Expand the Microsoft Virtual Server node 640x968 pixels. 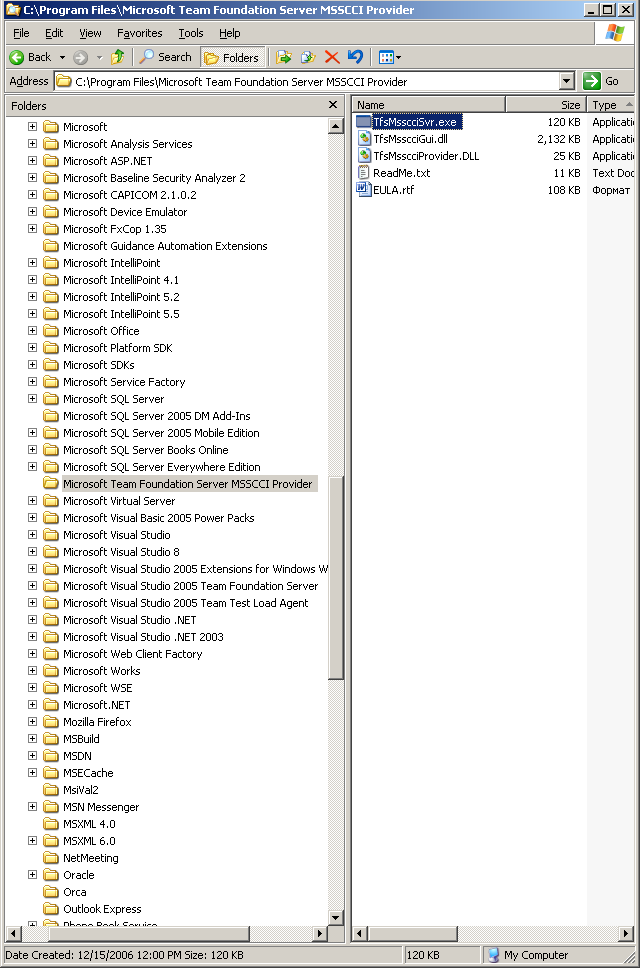[33, 501]
